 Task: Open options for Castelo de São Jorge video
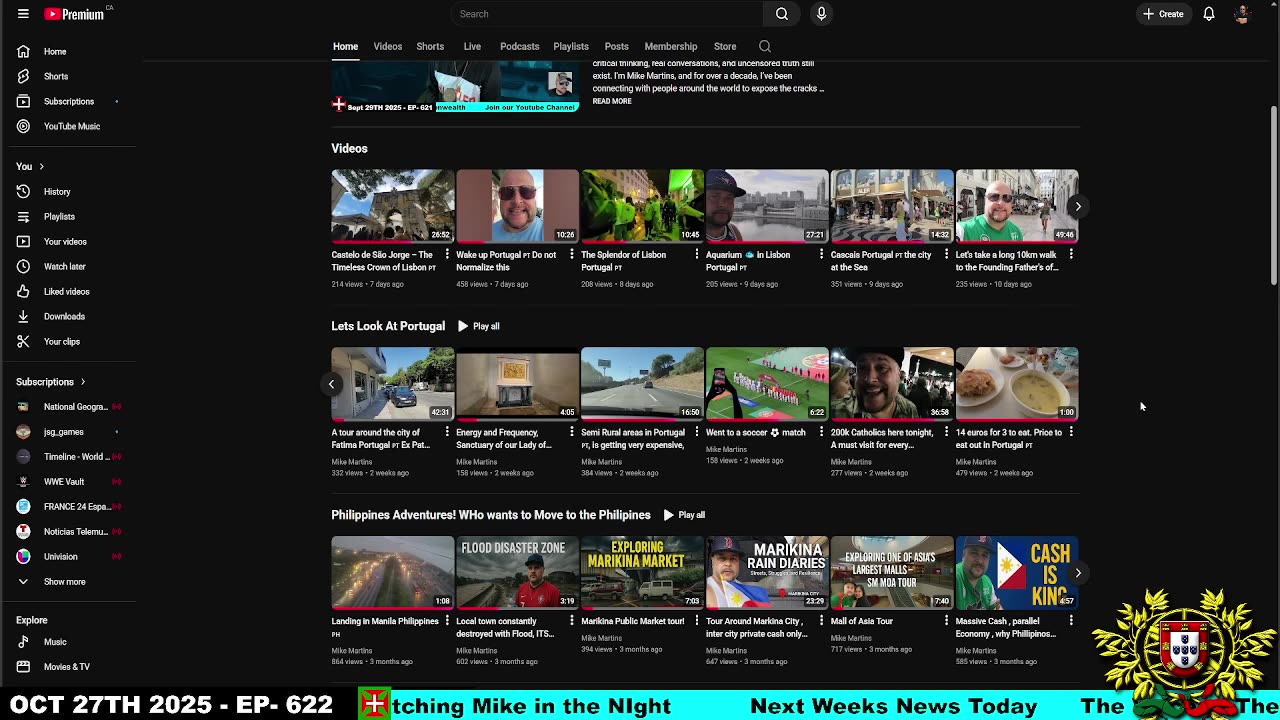pos(446,255)
